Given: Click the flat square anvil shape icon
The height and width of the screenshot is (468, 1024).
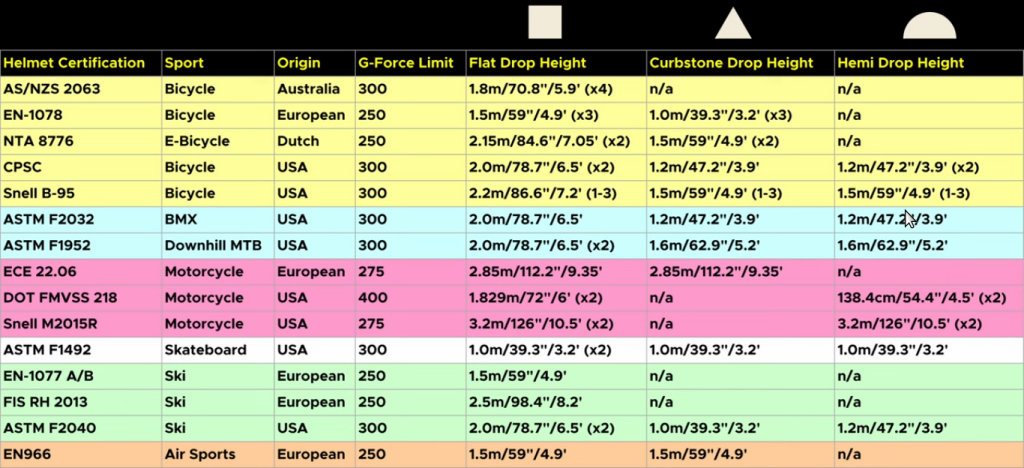Looking at the screenshot, I should [x=545, y=22].
